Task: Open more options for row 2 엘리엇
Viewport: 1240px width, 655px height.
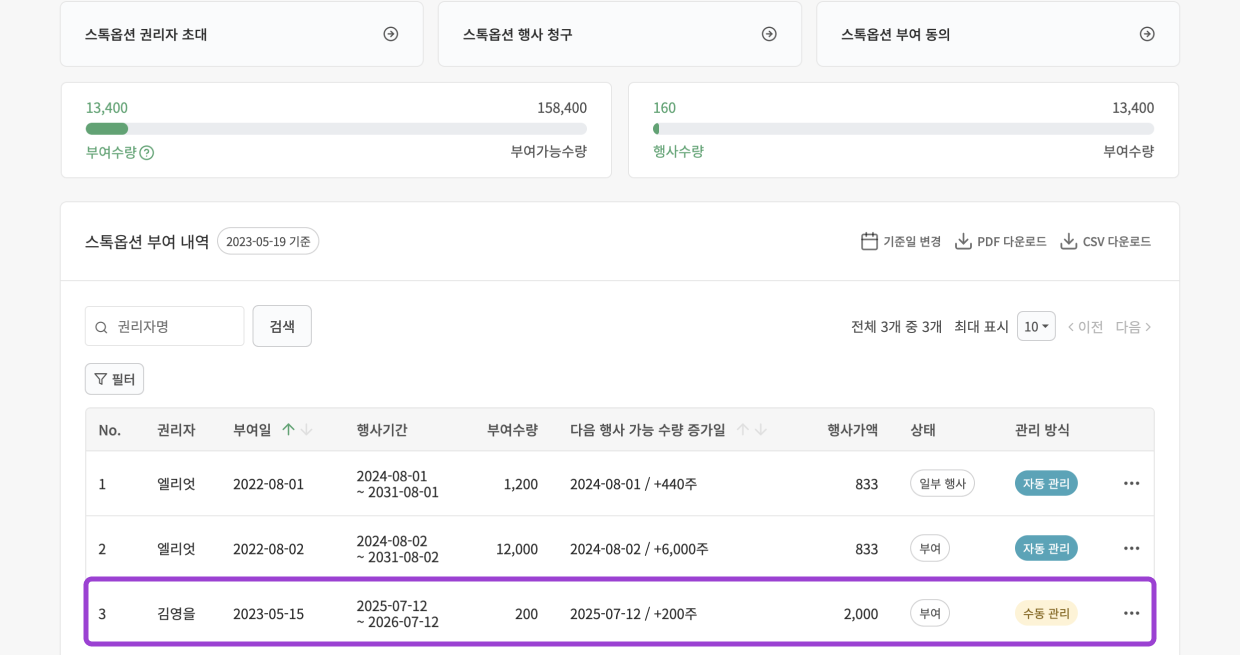Action: [1131, 548]
